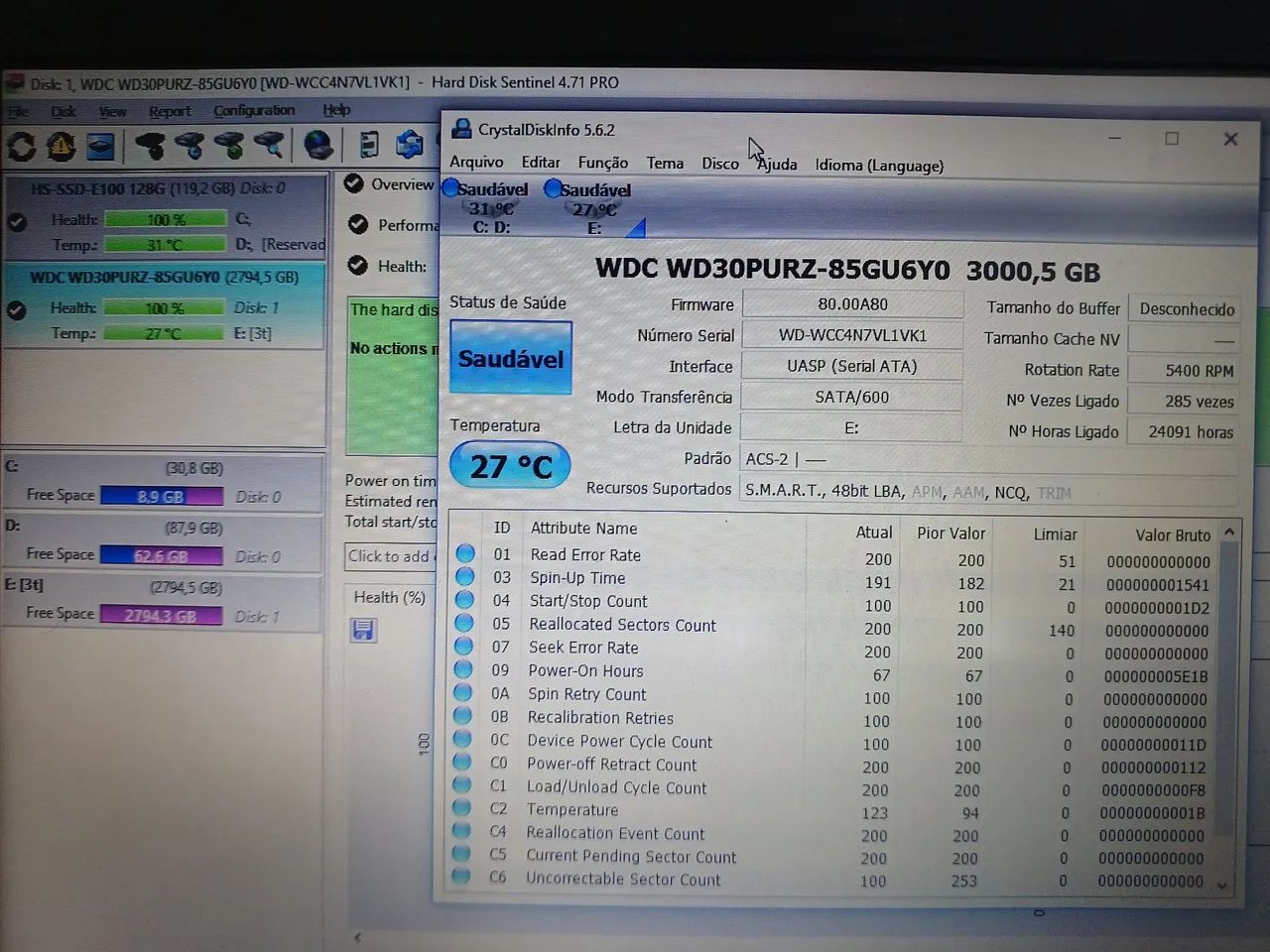The image size is (1270, 952).
Task: Open the Arquivo menu in CrystalDiskInfo
Action: pos(476,162)
